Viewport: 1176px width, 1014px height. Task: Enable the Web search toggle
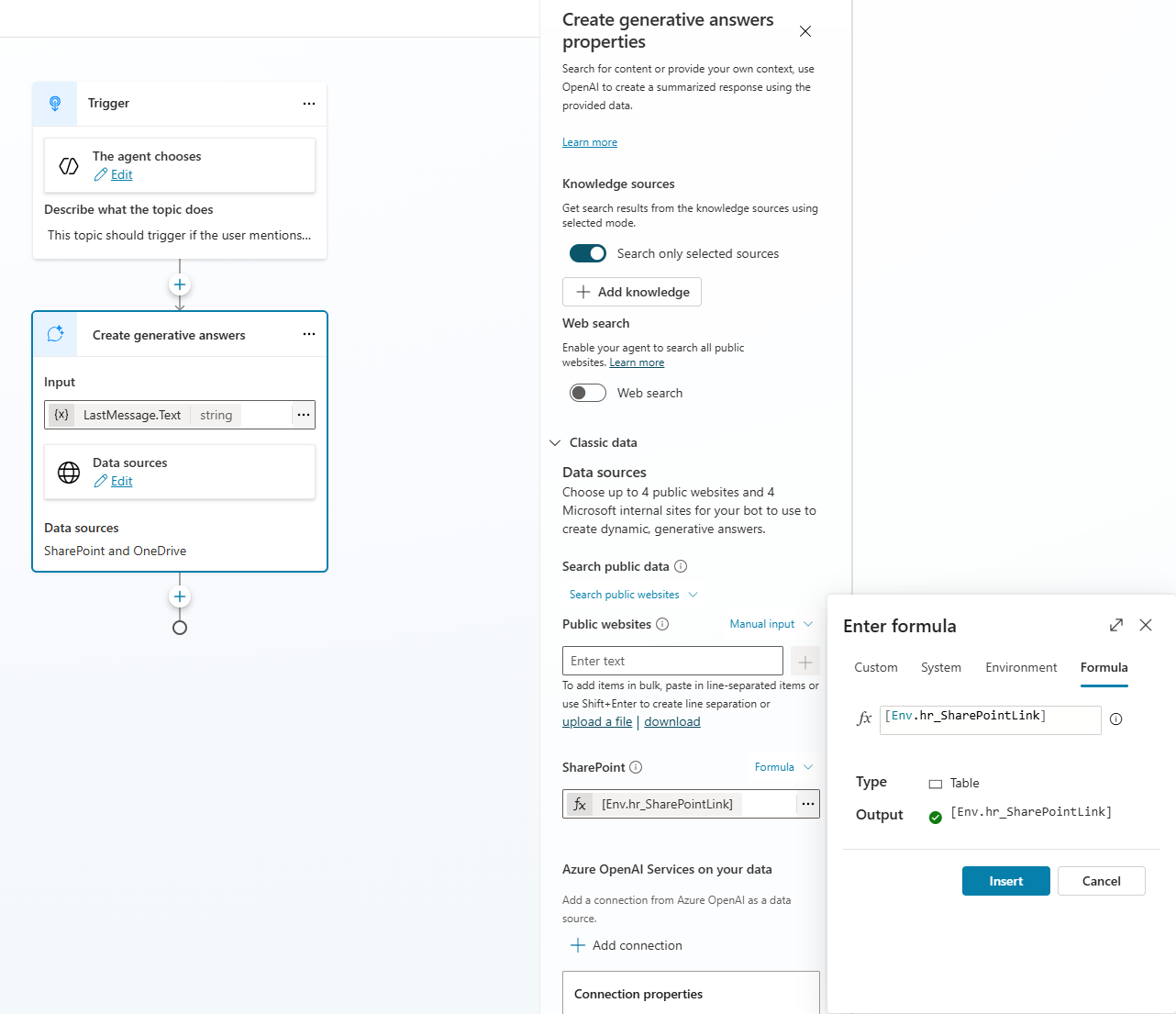tap(588, 393)
